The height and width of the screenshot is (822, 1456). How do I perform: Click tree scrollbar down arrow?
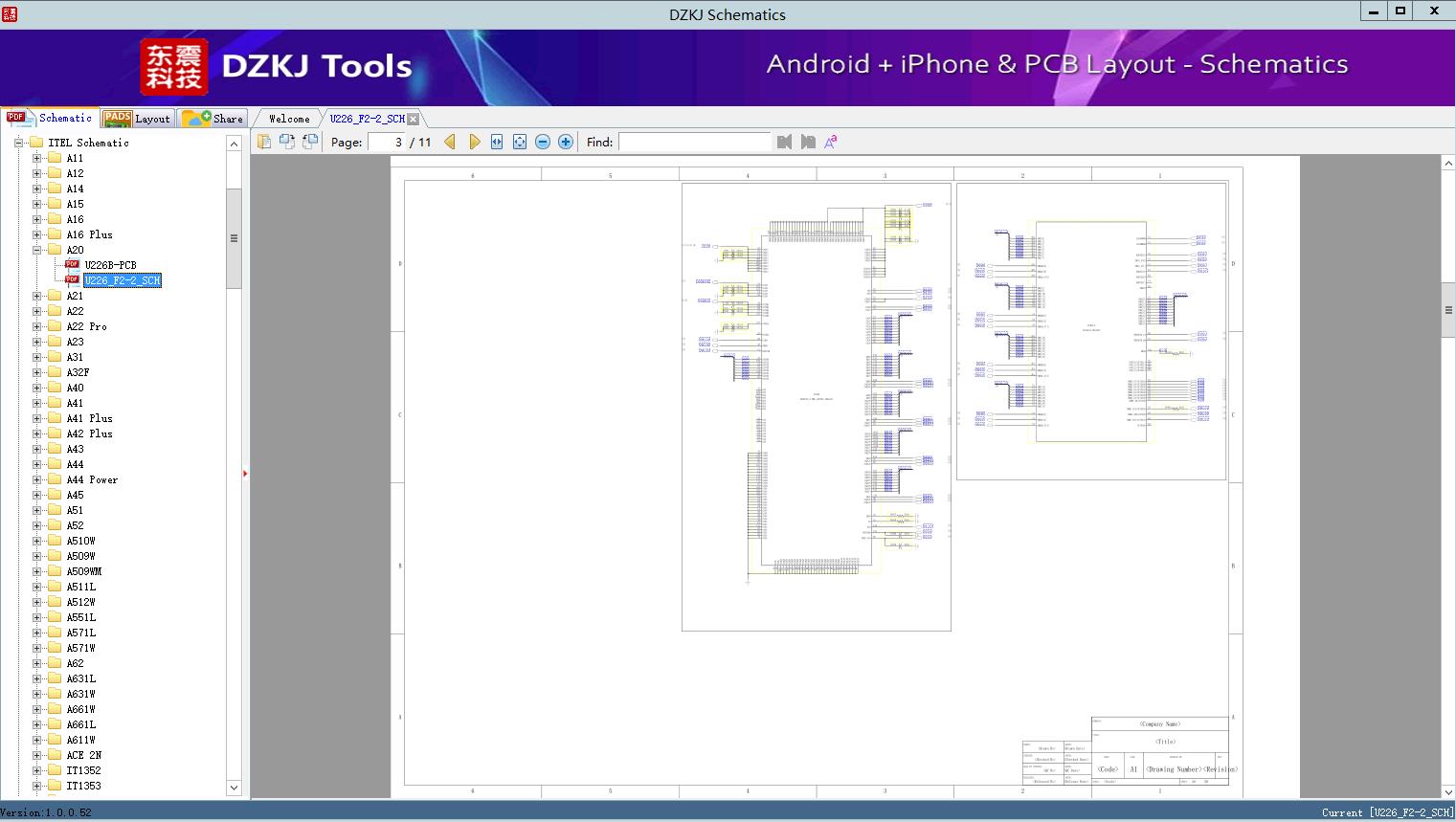pyautogui.click(x=234, y=788)
